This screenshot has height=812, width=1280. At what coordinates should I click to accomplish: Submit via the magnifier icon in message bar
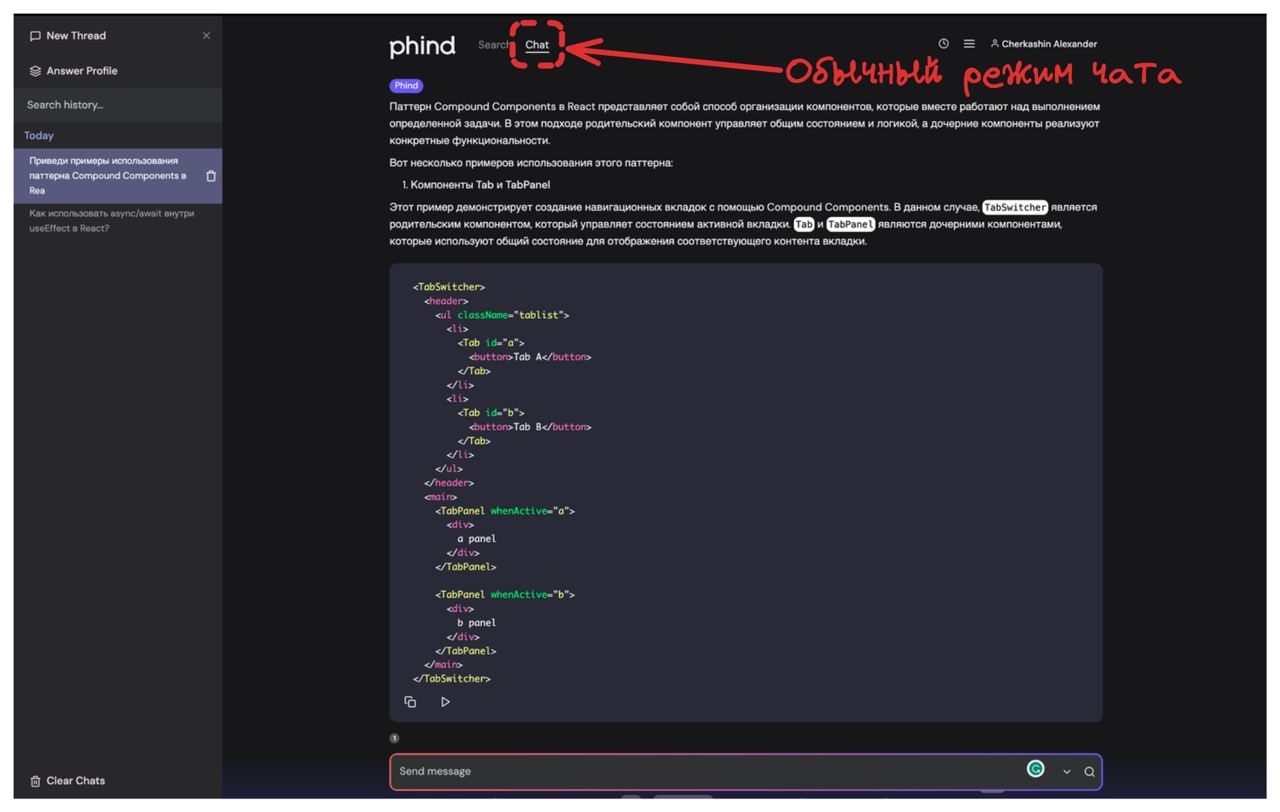(1088, 771)
